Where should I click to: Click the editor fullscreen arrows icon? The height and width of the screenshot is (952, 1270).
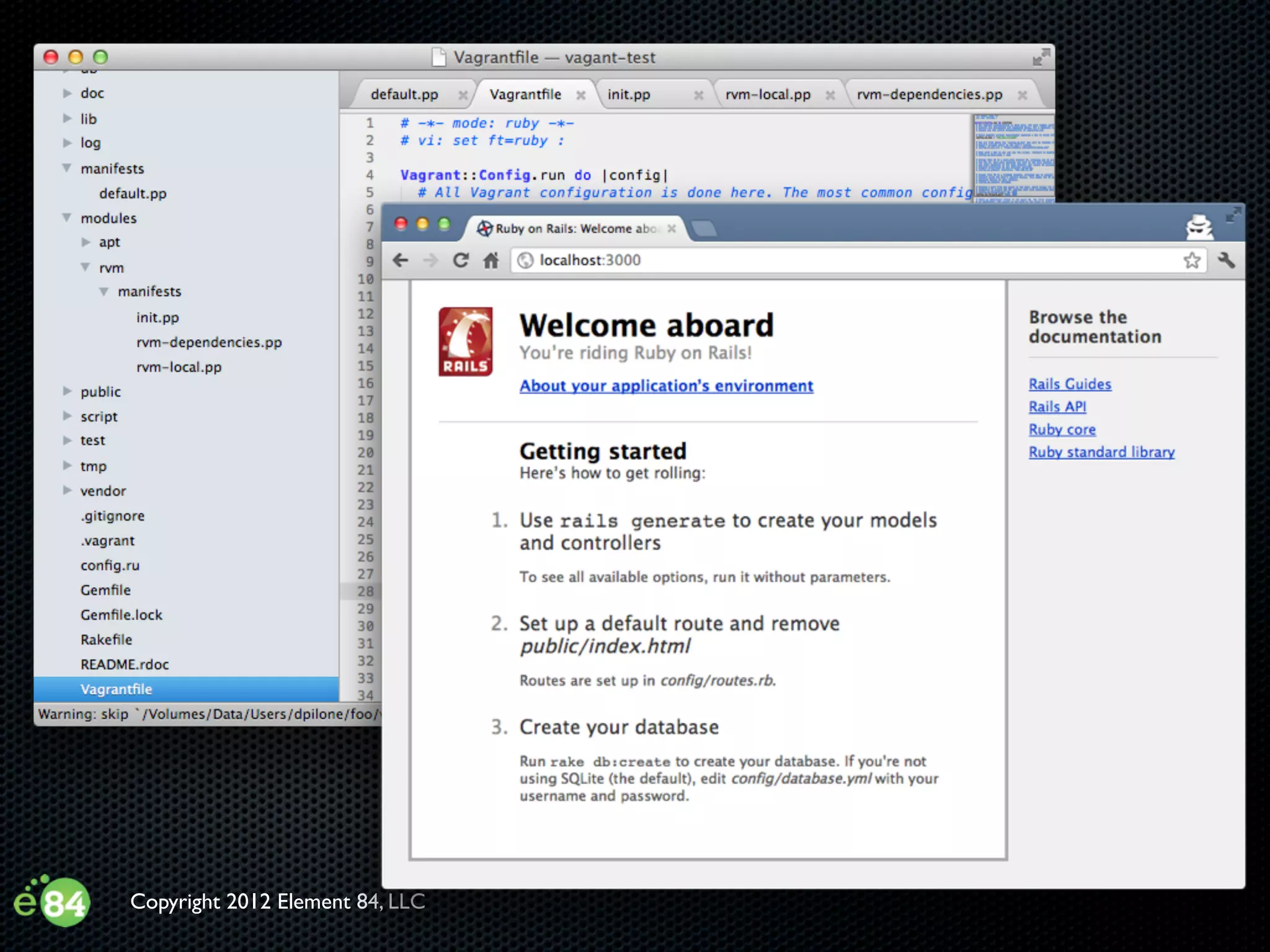coord(1041,58)
